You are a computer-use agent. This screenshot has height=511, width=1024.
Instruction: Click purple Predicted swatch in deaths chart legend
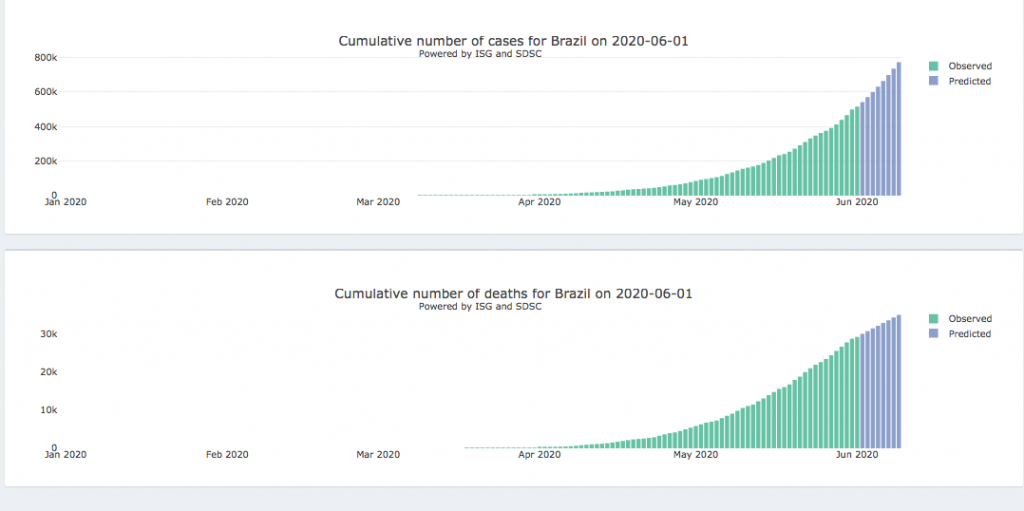point(934,334)
